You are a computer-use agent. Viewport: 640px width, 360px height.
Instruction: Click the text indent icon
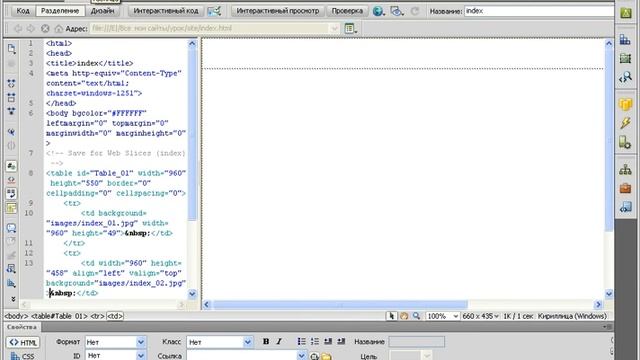(341, 342)
